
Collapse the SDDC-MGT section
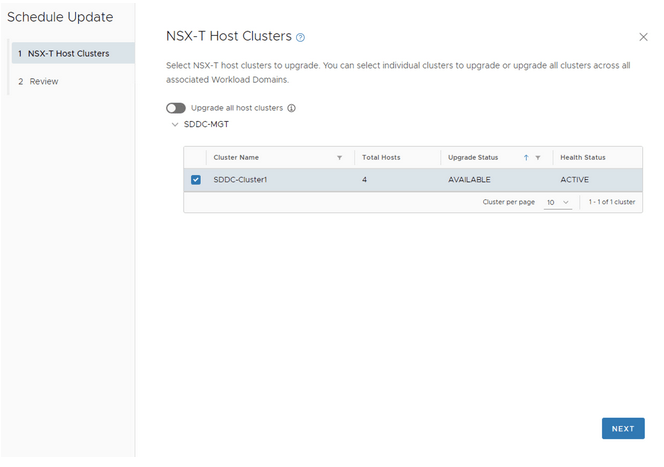coord(175,125)
